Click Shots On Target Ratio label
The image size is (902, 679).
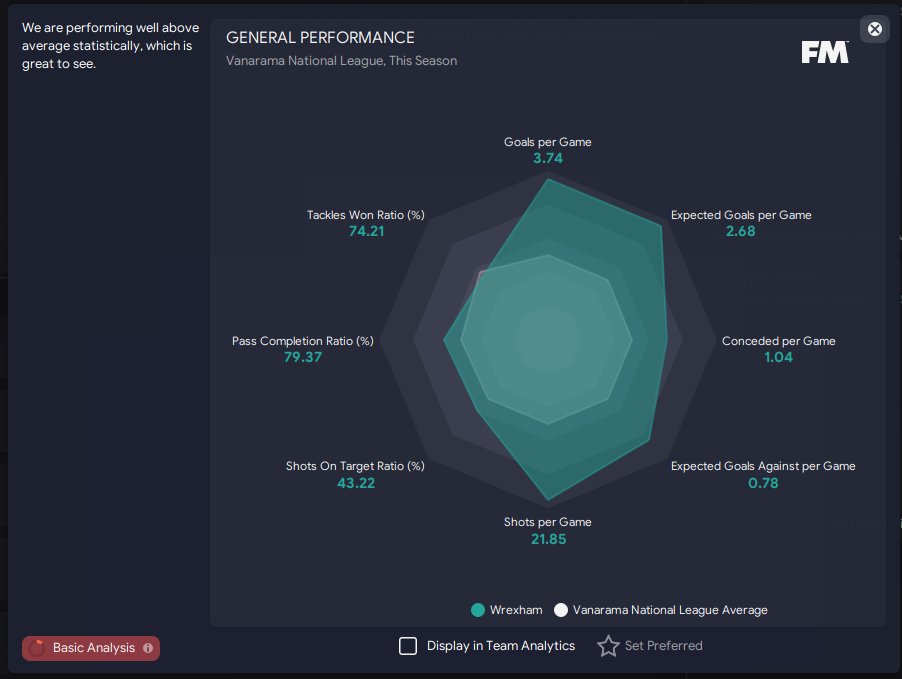point(355,466)
